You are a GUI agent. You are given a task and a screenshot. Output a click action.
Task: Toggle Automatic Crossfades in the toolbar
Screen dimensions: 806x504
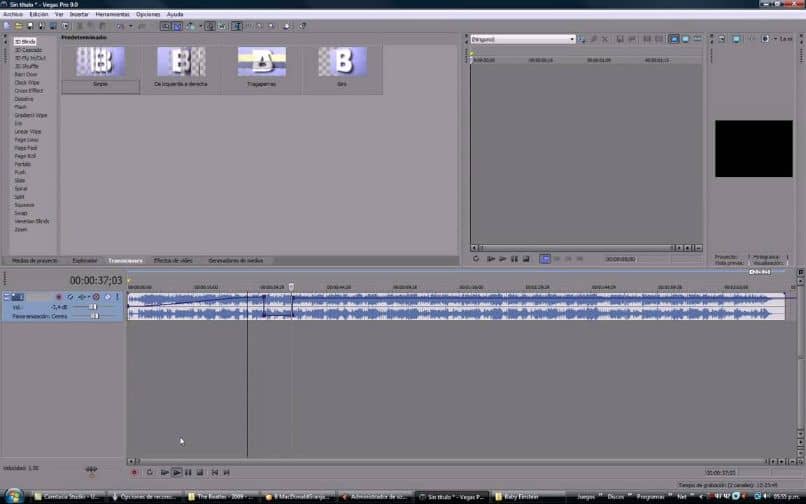177,26
